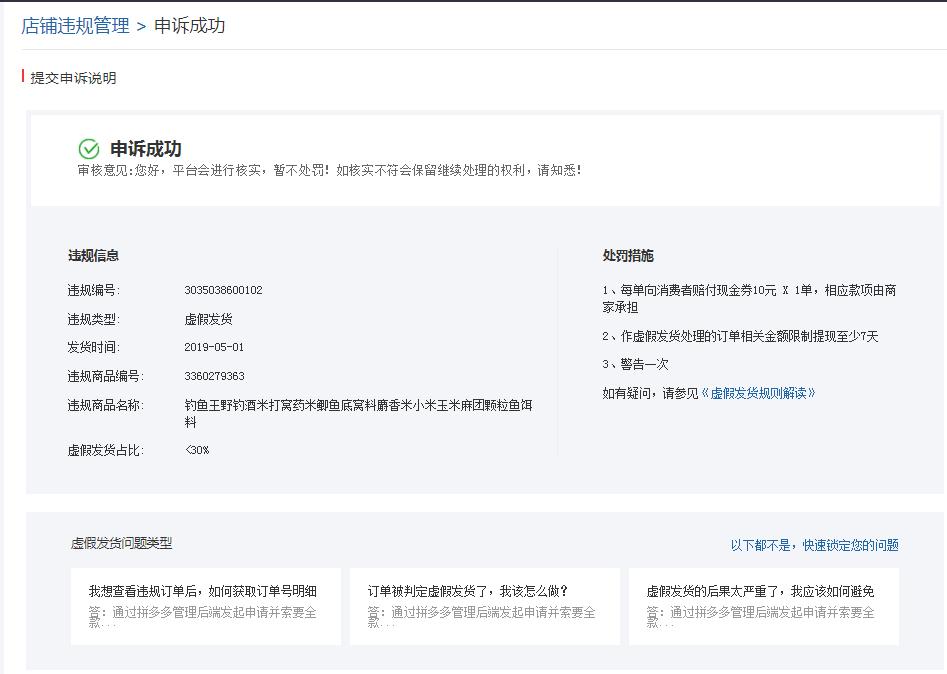Select the 申诉成功 breadcrumb item

(188, 24)
